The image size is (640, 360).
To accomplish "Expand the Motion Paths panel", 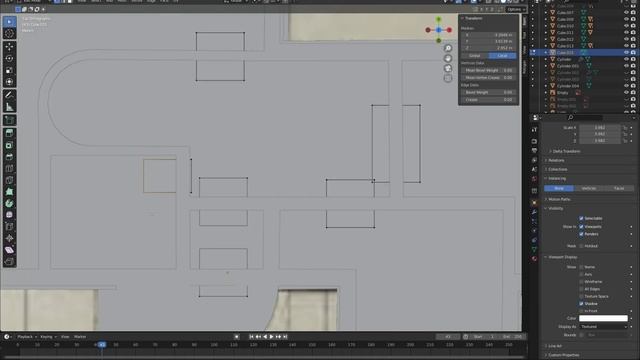I will click(x=559, y=199).
